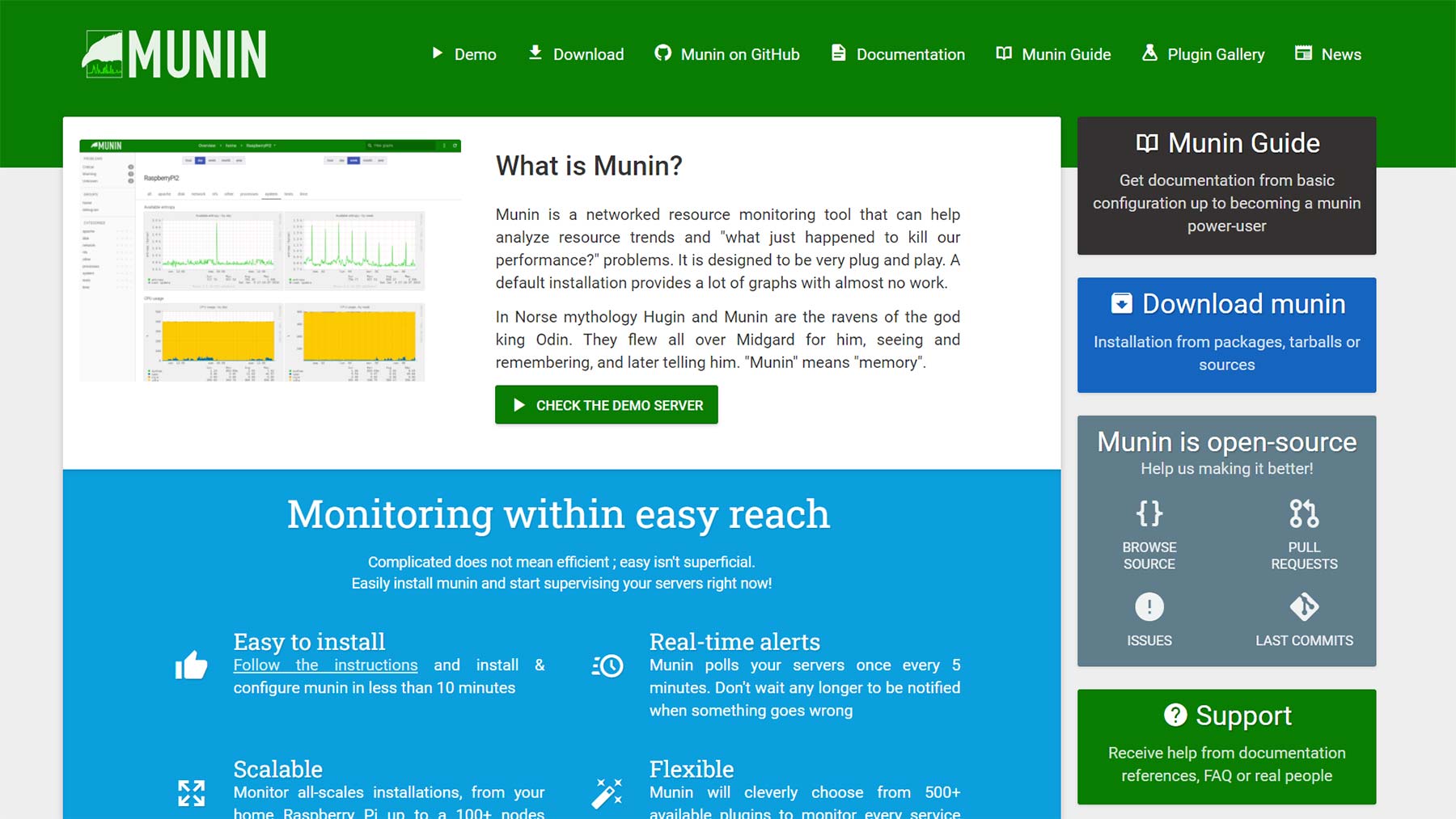Click the Monitoring within easy reach heading
This screenshot has width=1456, height=819.
[559, 514]
